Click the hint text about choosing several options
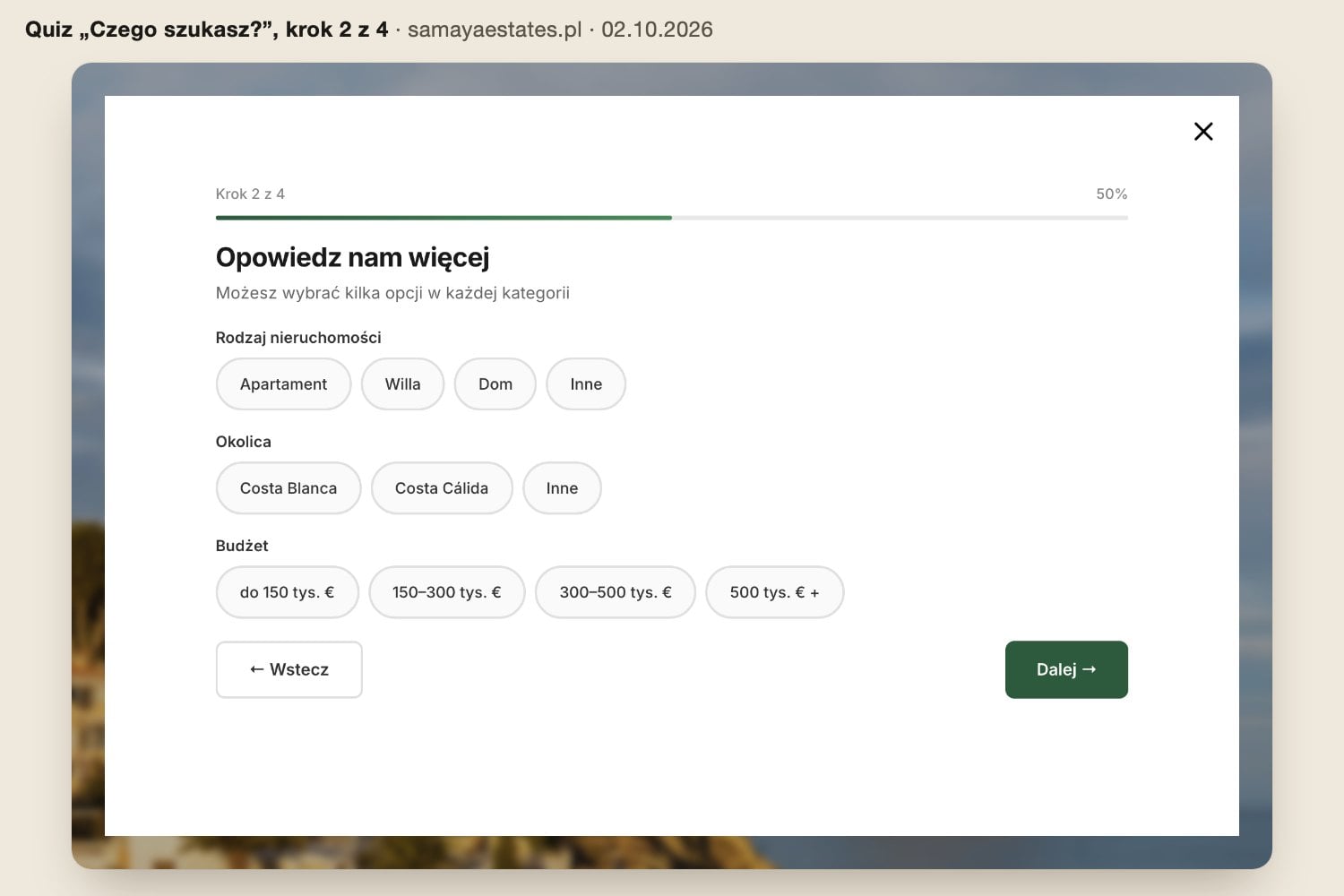The image size is (1344, 896). [x=392, y=293]
